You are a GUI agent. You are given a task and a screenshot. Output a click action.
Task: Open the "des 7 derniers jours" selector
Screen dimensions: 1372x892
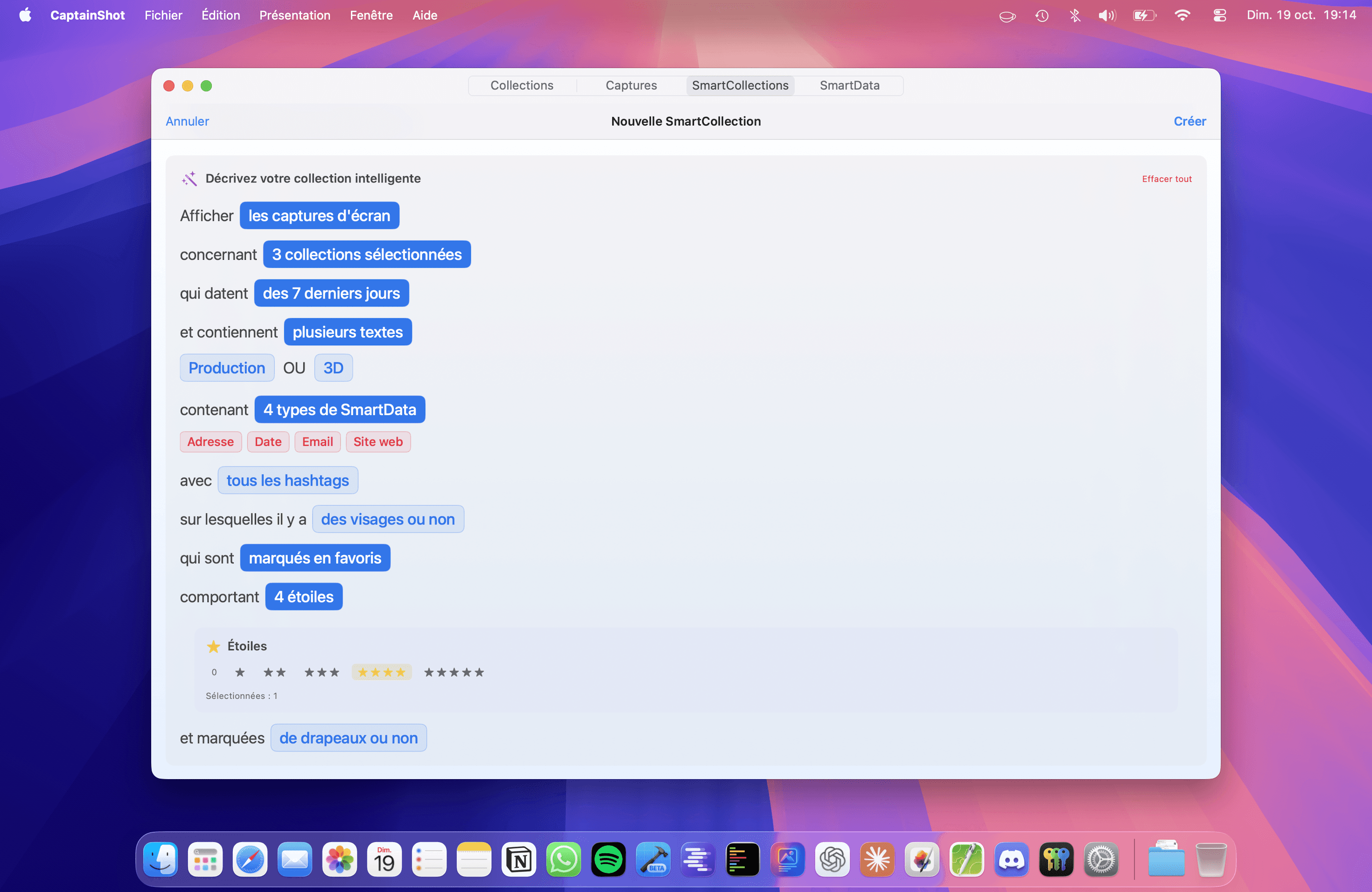(331, 293)
